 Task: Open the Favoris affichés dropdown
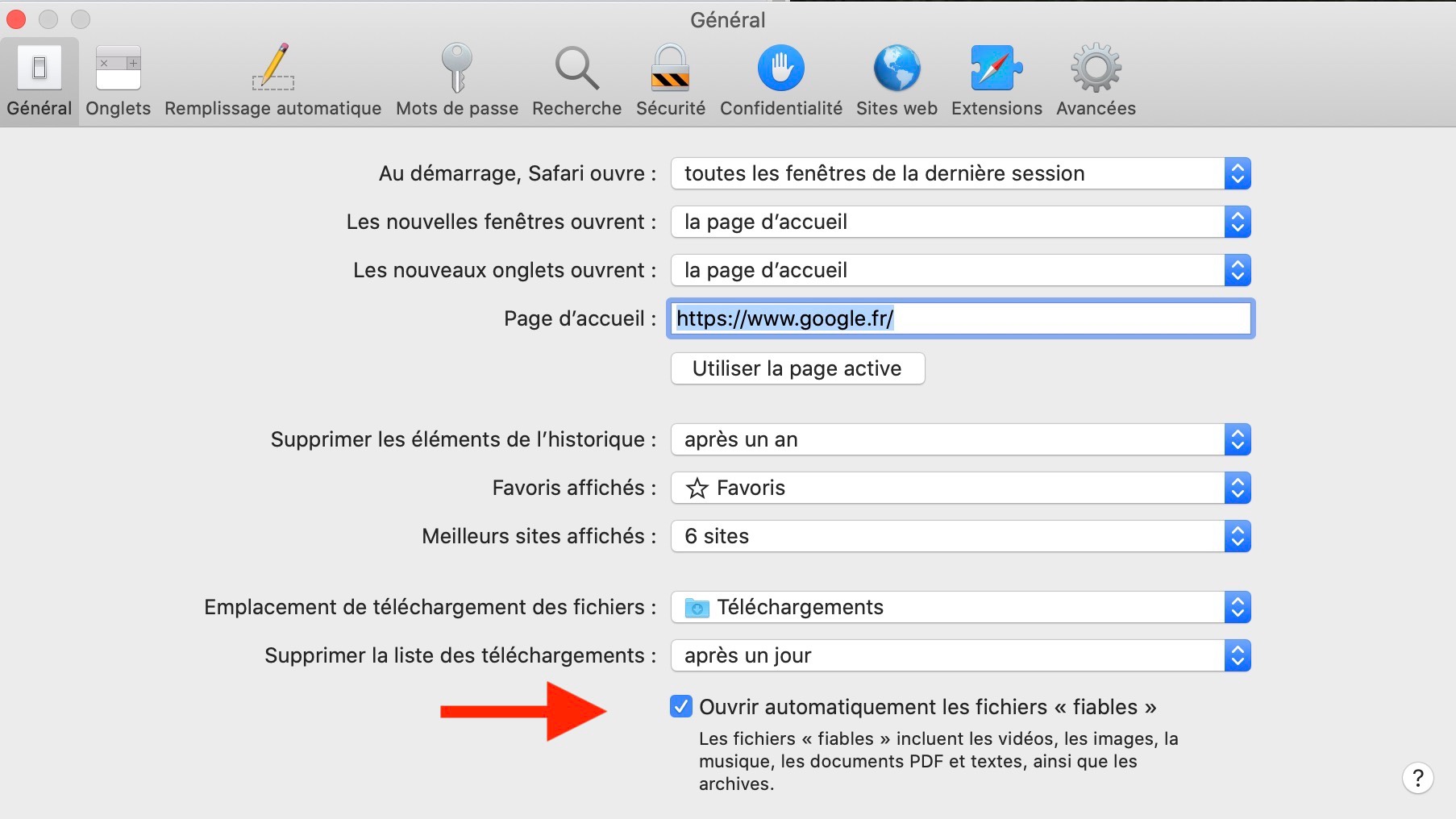point(961,488)
